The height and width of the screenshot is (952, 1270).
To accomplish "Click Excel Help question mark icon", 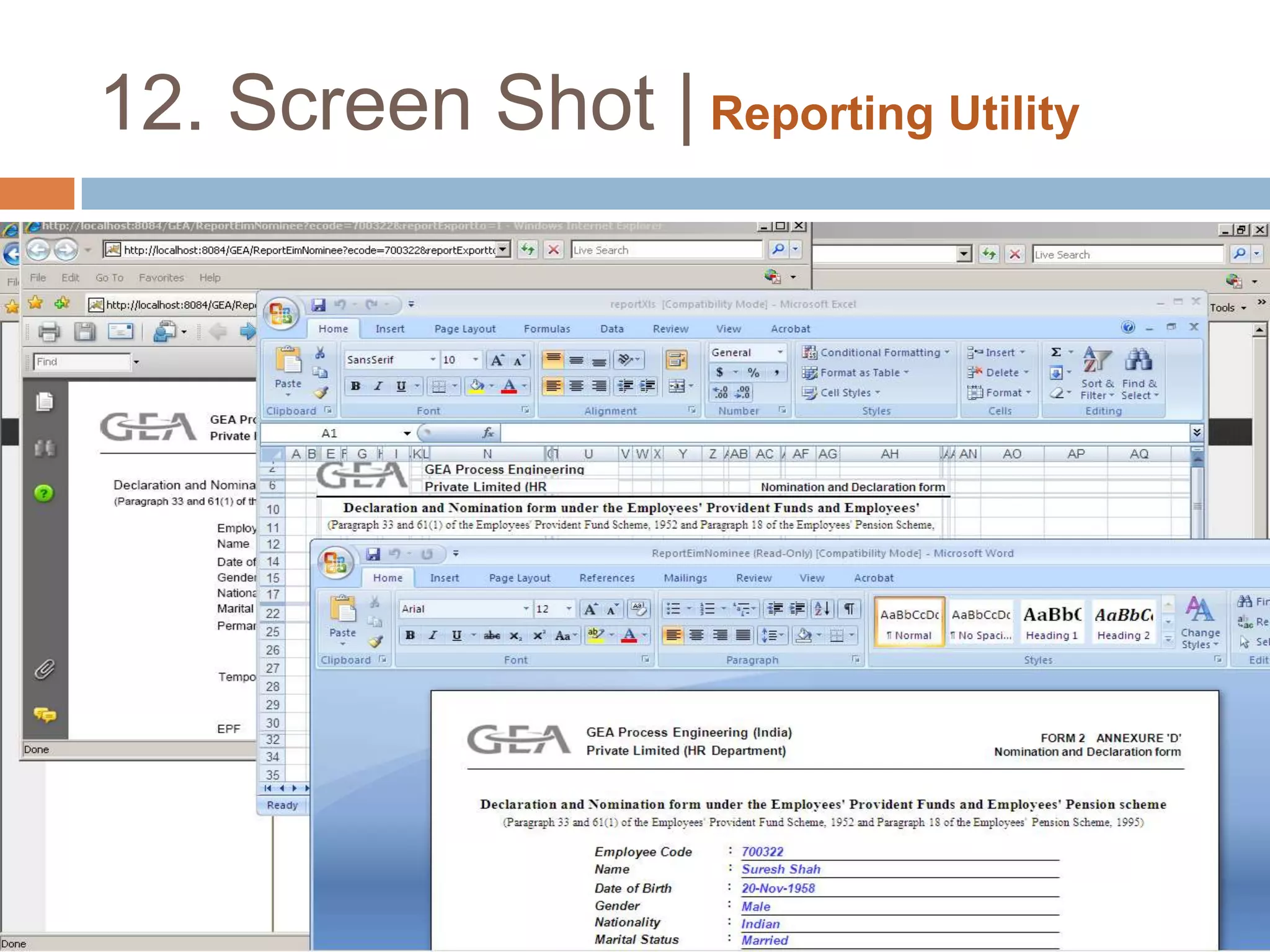I will 1128,327.
